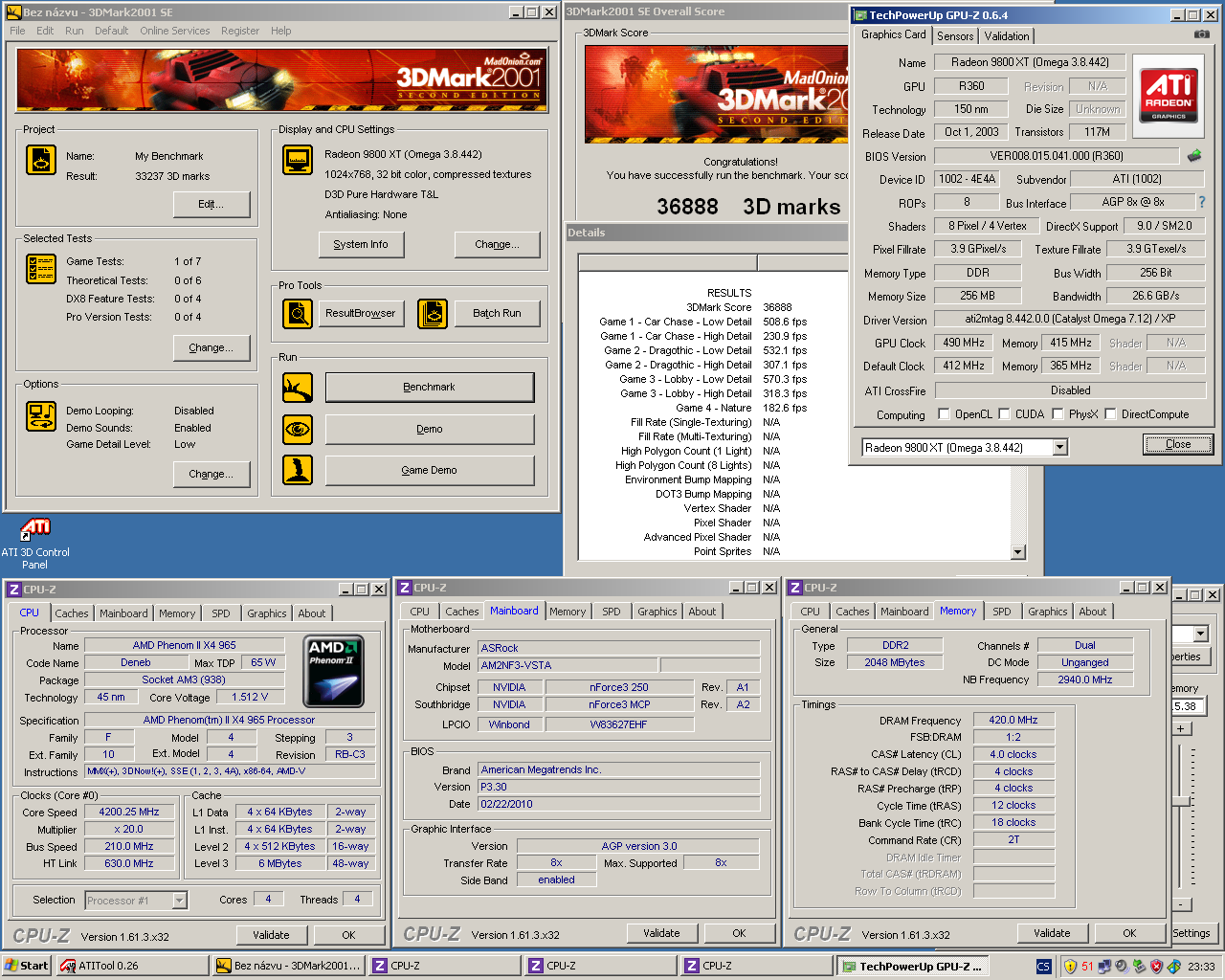Click the Options loop icon in 3DMark
Image resolution: width=1225 pixels, height=980 pixels.
click(x=40, y=416)
